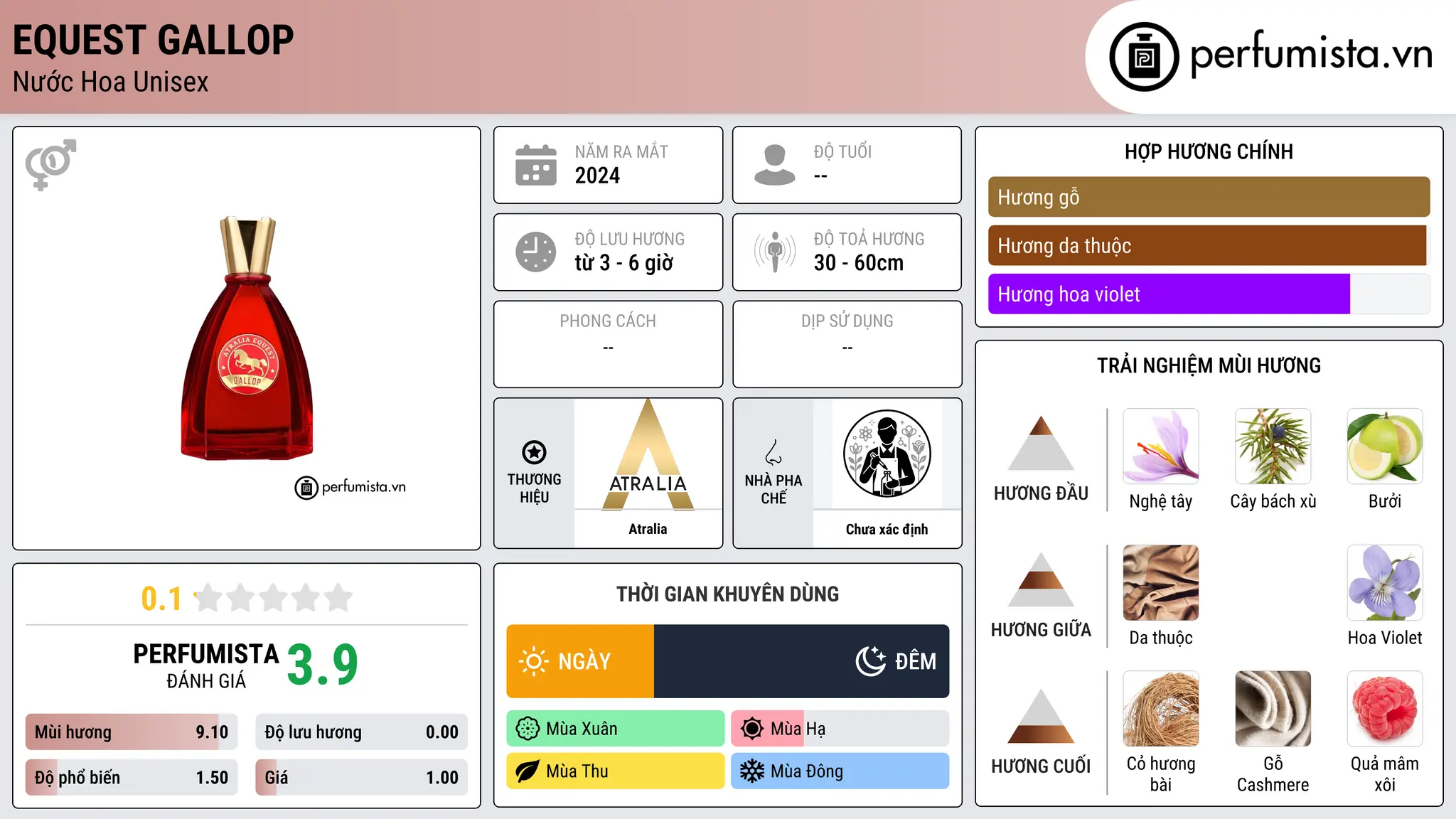Open the Gỗ Cashmere note image

[1273, 709]
